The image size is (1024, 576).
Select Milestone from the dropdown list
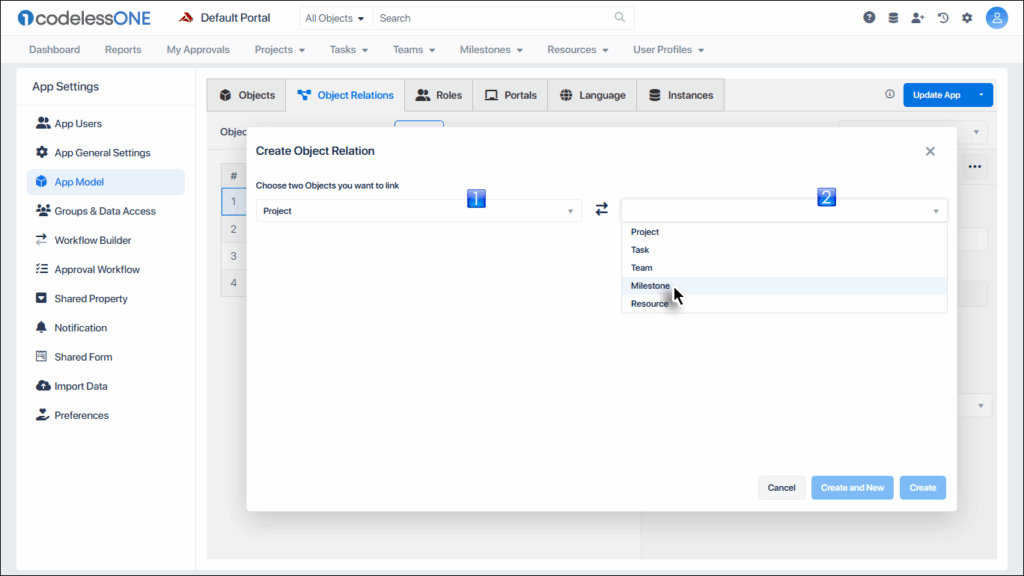point(650,286)
